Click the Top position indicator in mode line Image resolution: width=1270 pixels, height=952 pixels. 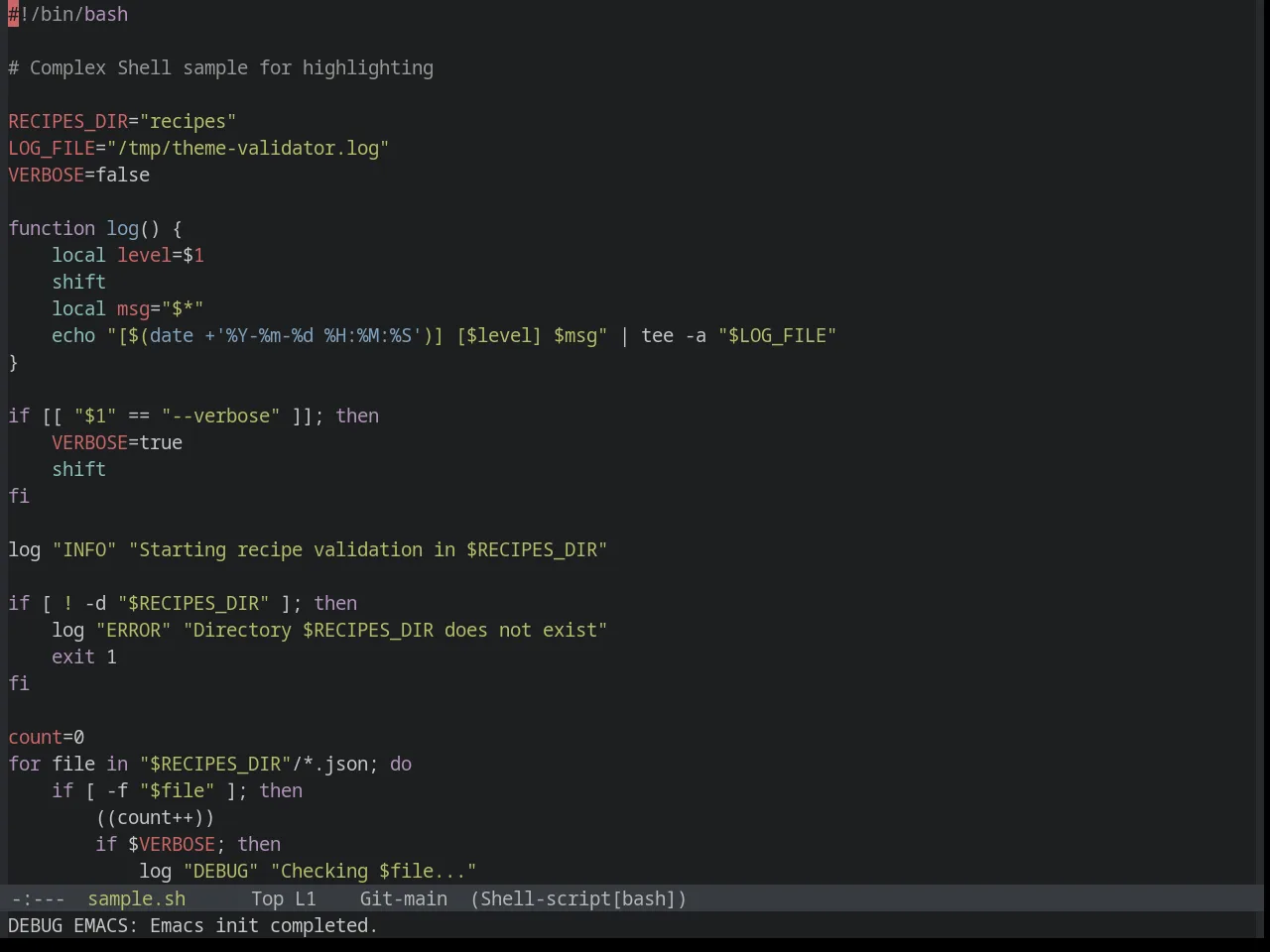point(267,898)
